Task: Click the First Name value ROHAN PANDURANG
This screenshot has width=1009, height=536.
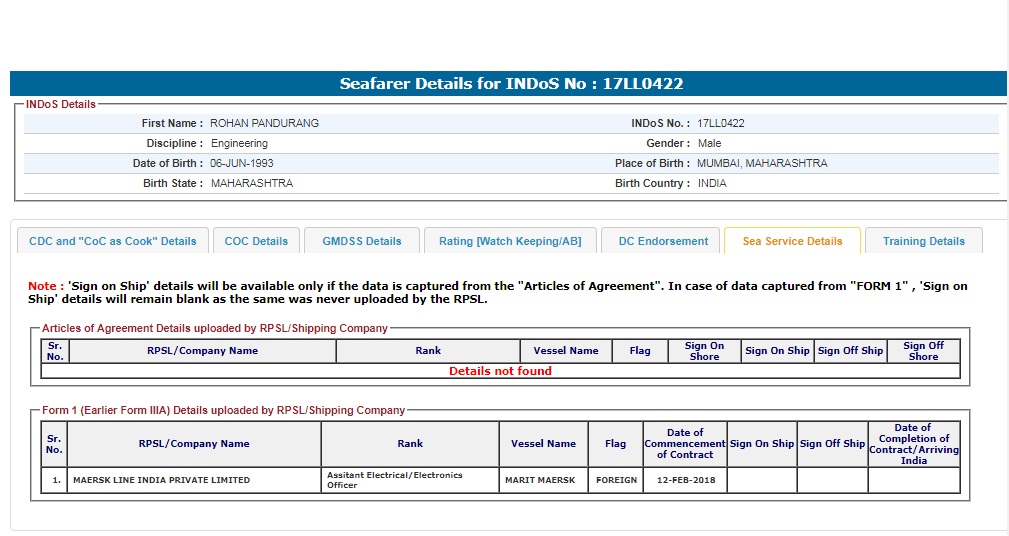Action: pyautogui.click(x=264, y=123)
